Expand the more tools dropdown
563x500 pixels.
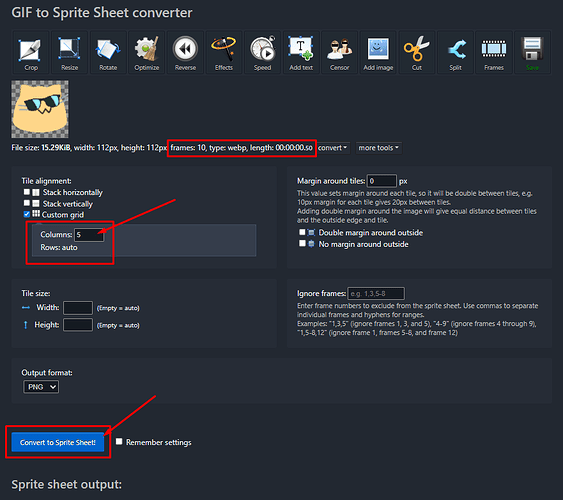(379, 148)
